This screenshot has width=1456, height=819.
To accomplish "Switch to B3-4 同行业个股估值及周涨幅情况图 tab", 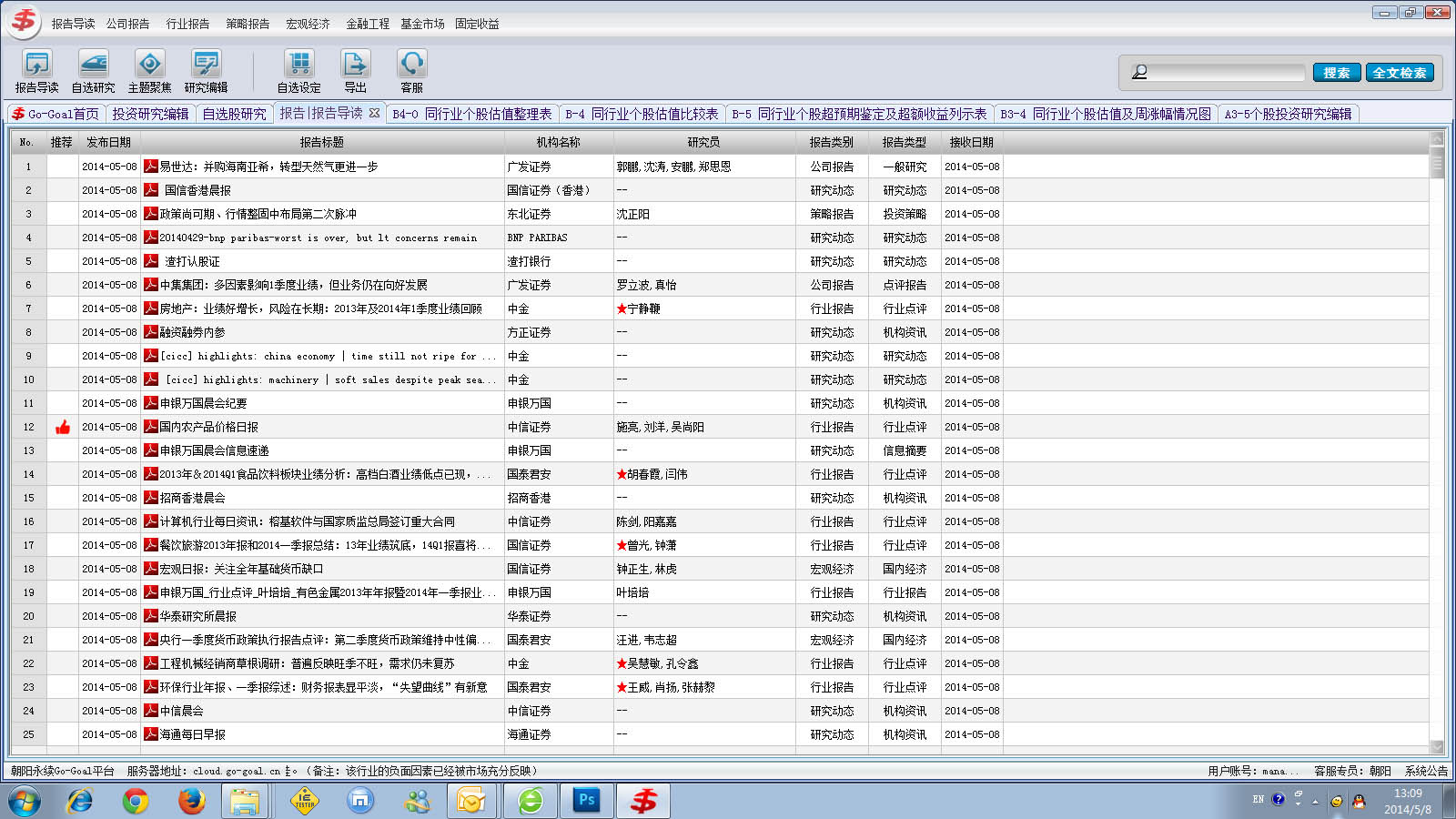I will [1106, 114].
